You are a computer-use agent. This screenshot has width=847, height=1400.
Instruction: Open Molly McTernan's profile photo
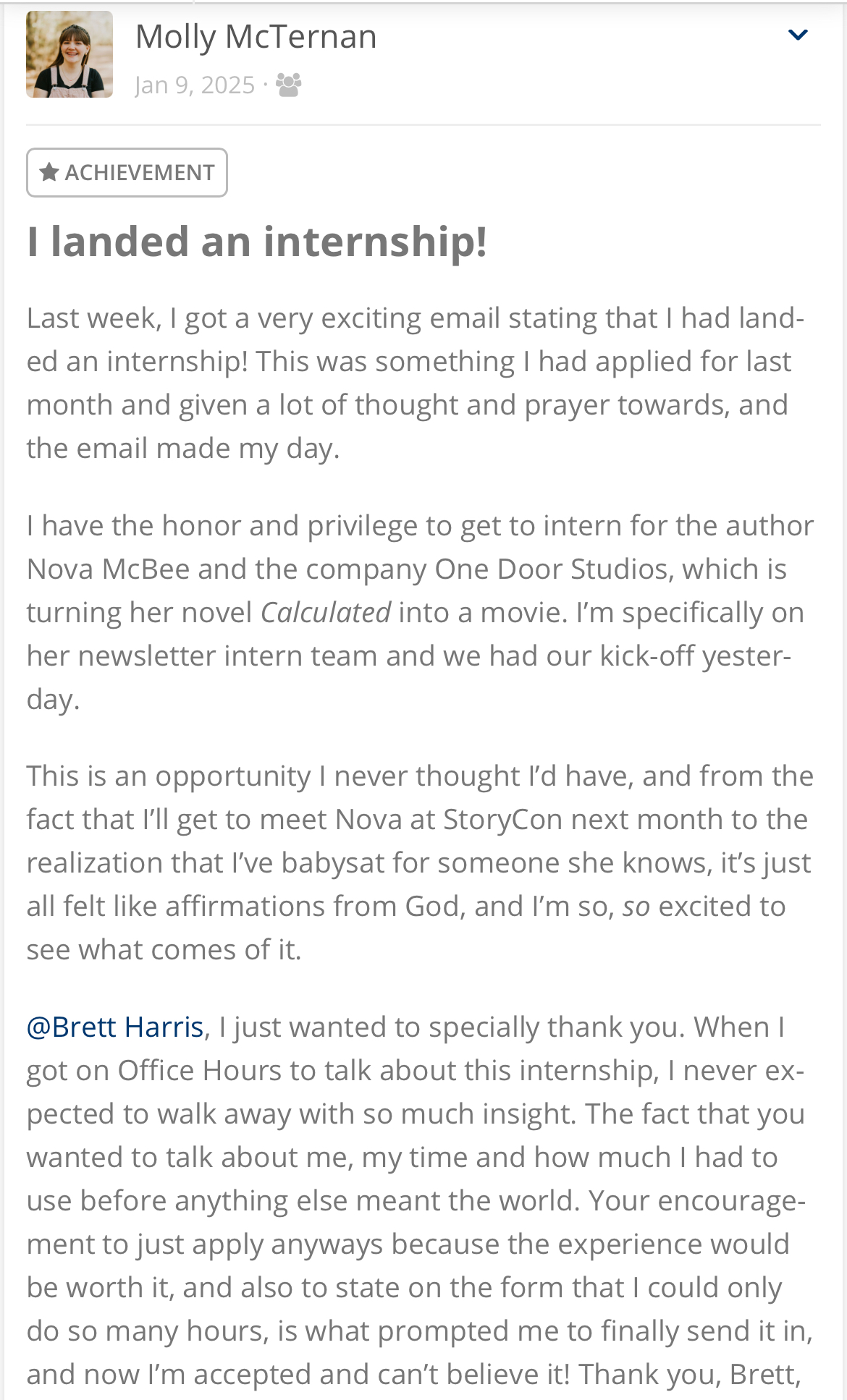(69, 54)
